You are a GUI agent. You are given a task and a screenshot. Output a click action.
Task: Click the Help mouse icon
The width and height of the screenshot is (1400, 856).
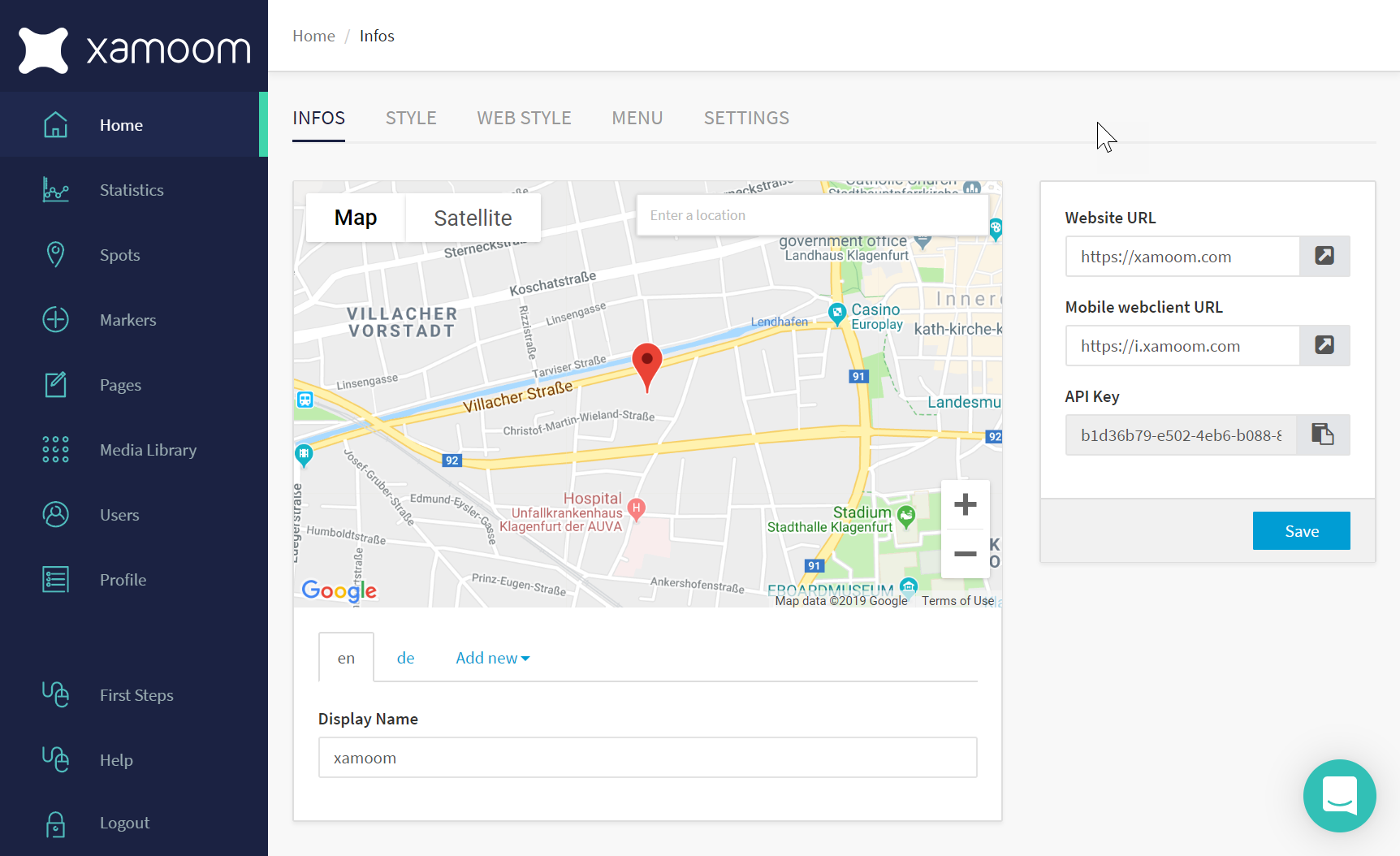click(x=55, y=759)
